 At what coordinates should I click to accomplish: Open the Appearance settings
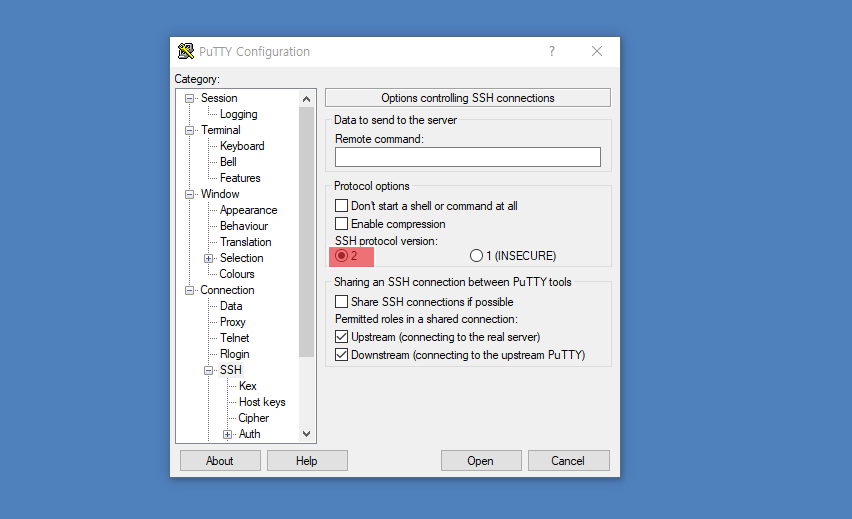(x=248, y=210)
